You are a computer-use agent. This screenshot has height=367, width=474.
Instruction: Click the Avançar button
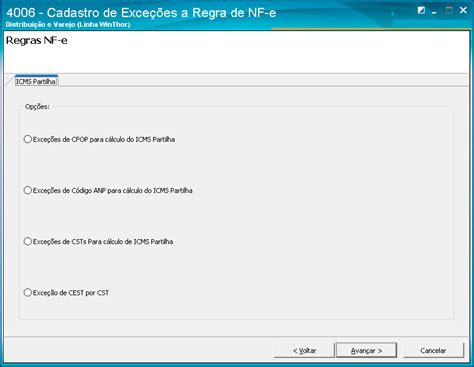pyautogui.click(x=366, y=350)
